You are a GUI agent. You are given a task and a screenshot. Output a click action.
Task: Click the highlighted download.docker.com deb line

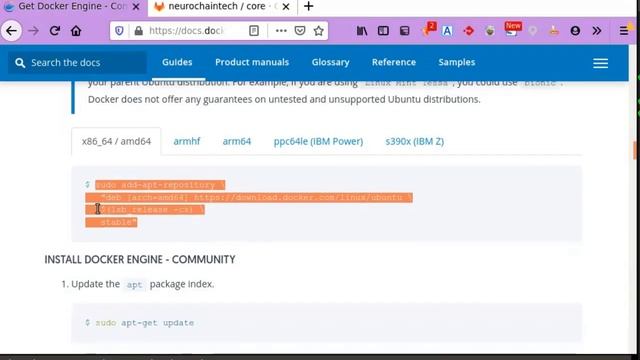[x=249, y=198]
